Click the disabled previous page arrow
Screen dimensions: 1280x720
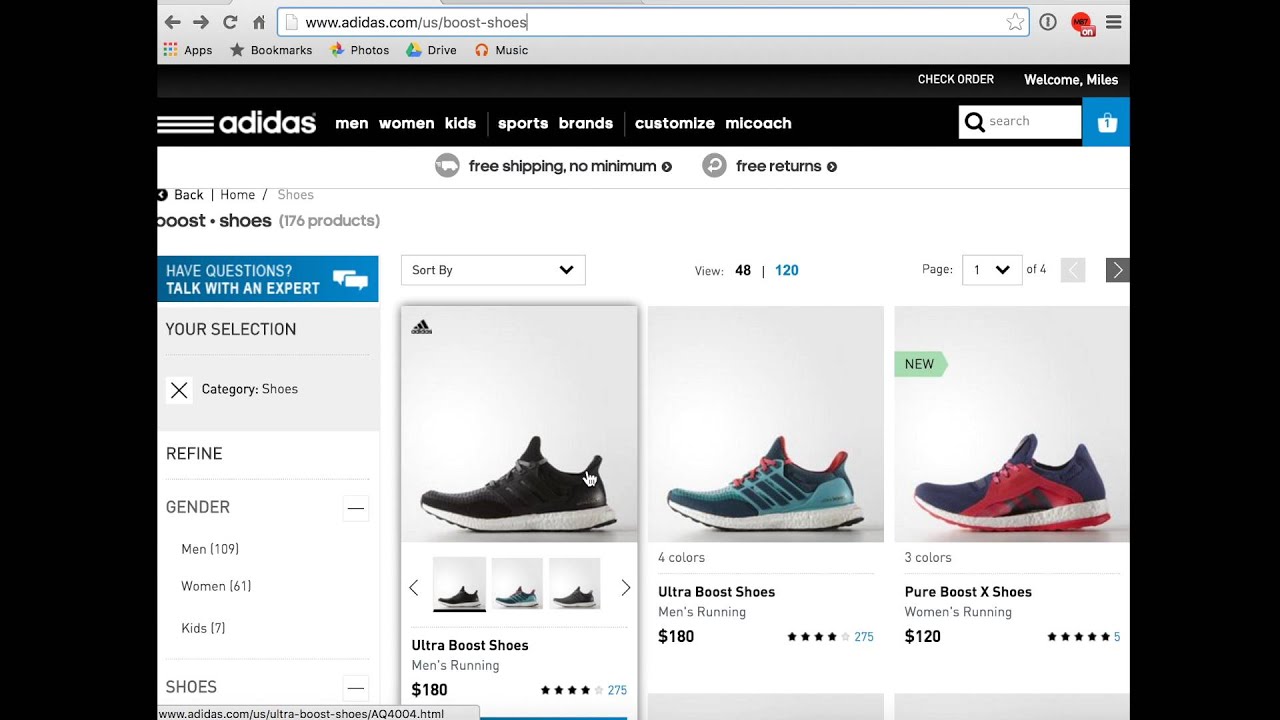(x=1073, y=270)
